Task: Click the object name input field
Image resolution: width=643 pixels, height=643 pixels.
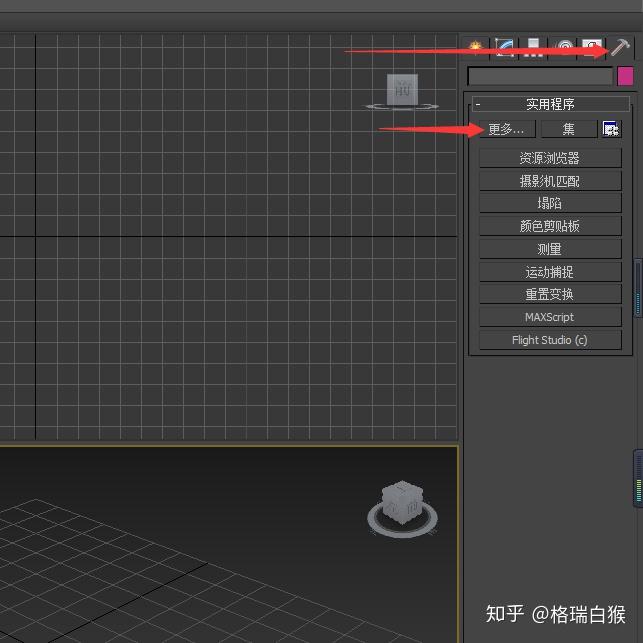Action: pyautogui.click(x=540, y=76)
